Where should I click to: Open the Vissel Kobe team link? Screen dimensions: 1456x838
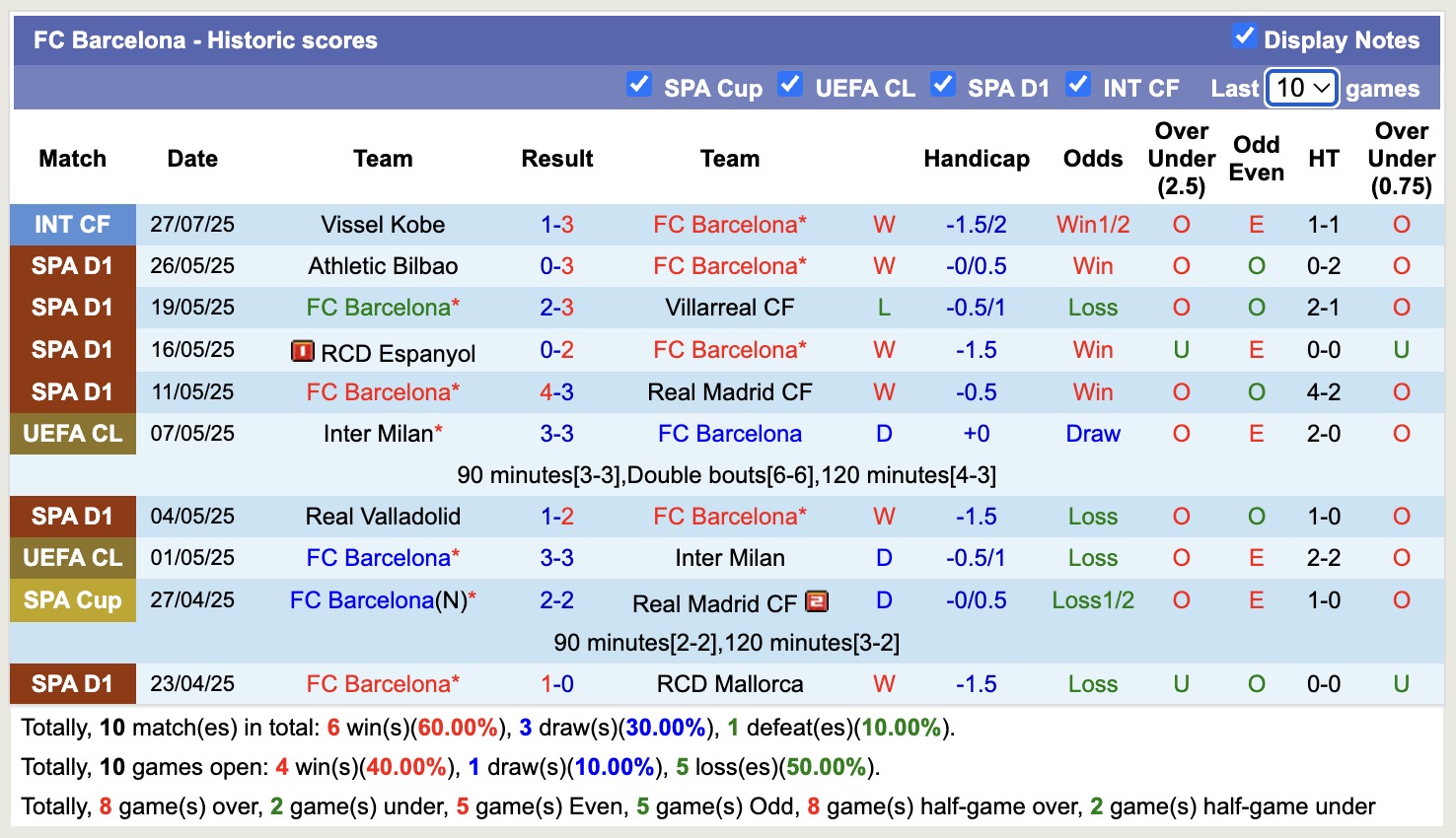[383, 225]
